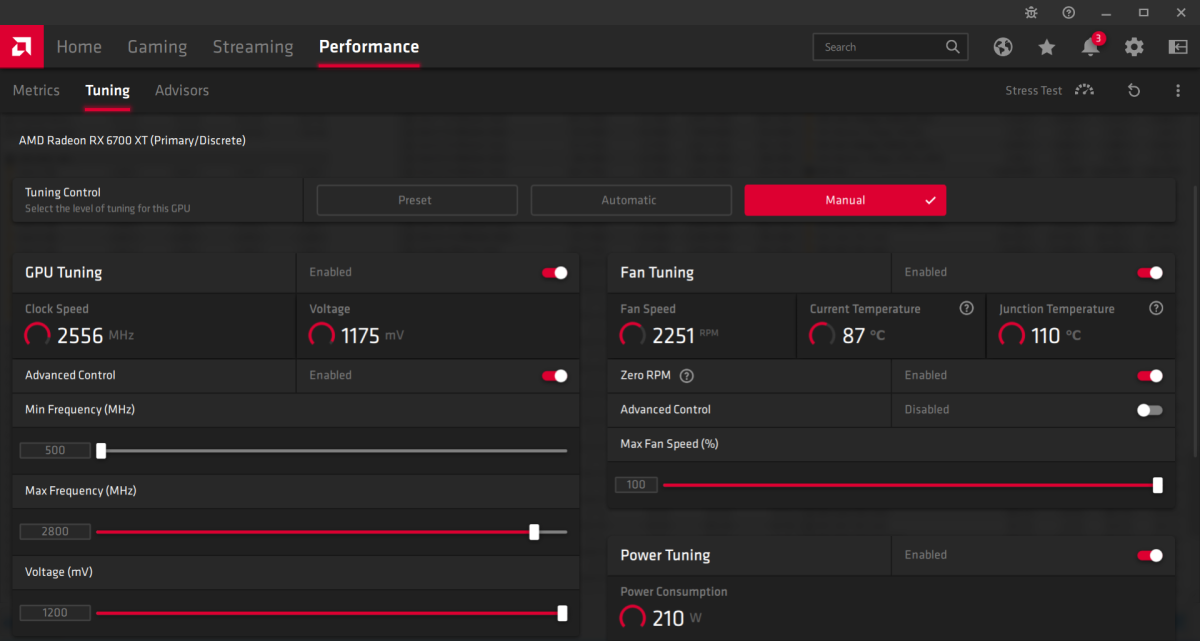This screenshot has height=641, width=1200.
Task: Click the Clock Speed gauge icon
Action: coord(37,335)
